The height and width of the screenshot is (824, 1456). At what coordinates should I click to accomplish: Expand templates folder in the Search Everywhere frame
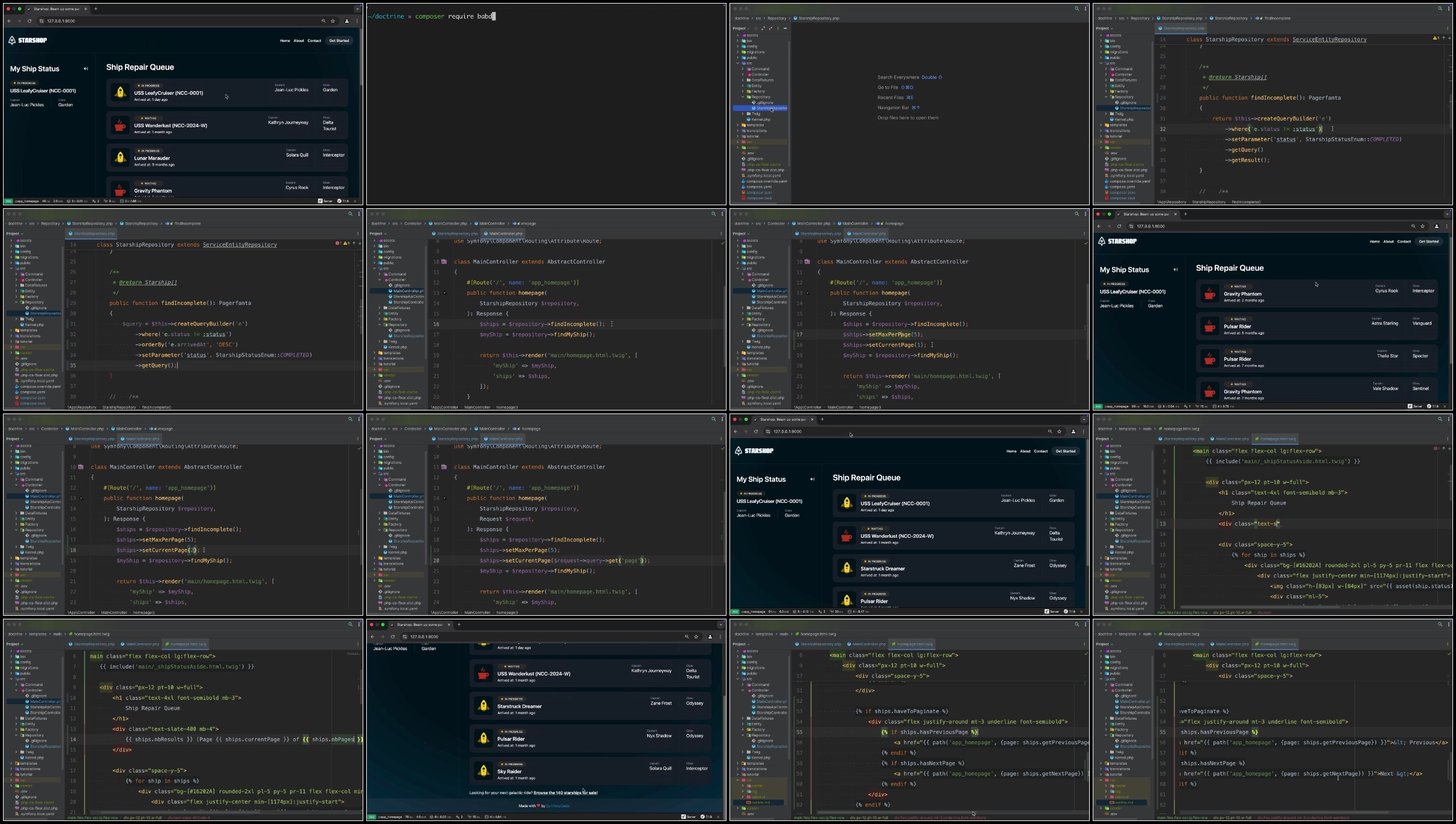738,125
